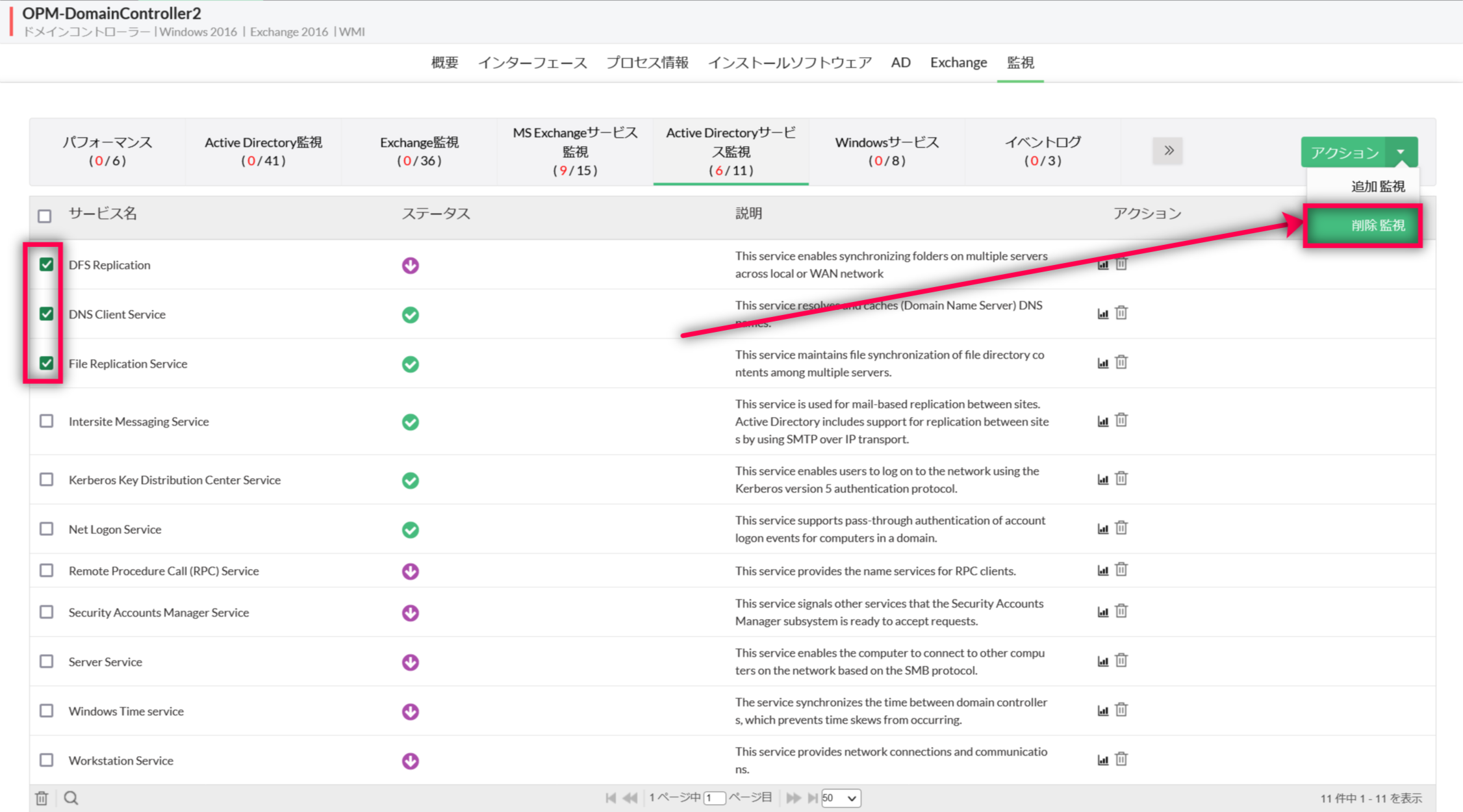1463x812 pixels.
Task: Delete Workstation Service via its trash icon
Action: 1121,759
